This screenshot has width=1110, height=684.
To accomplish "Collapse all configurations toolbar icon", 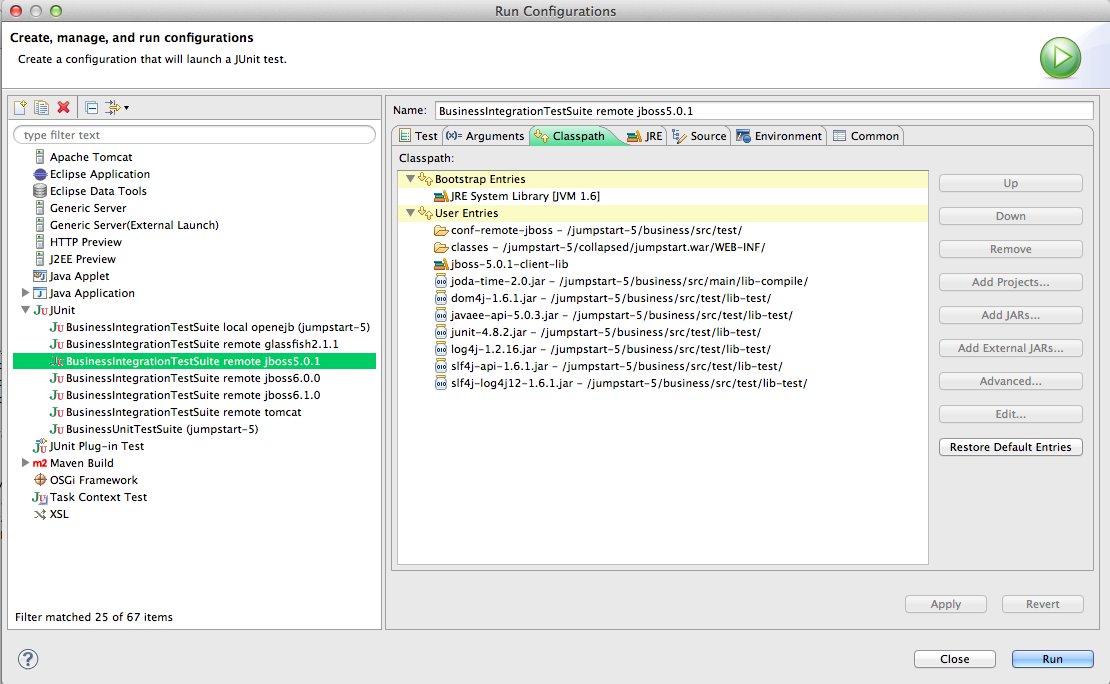I will click(x=91, y=108).
